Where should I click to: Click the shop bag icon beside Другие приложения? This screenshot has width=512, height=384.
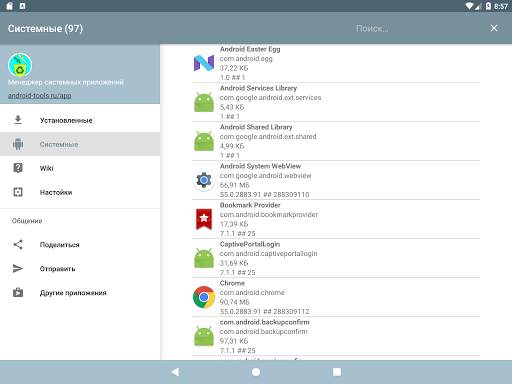[x=18, y=293]
